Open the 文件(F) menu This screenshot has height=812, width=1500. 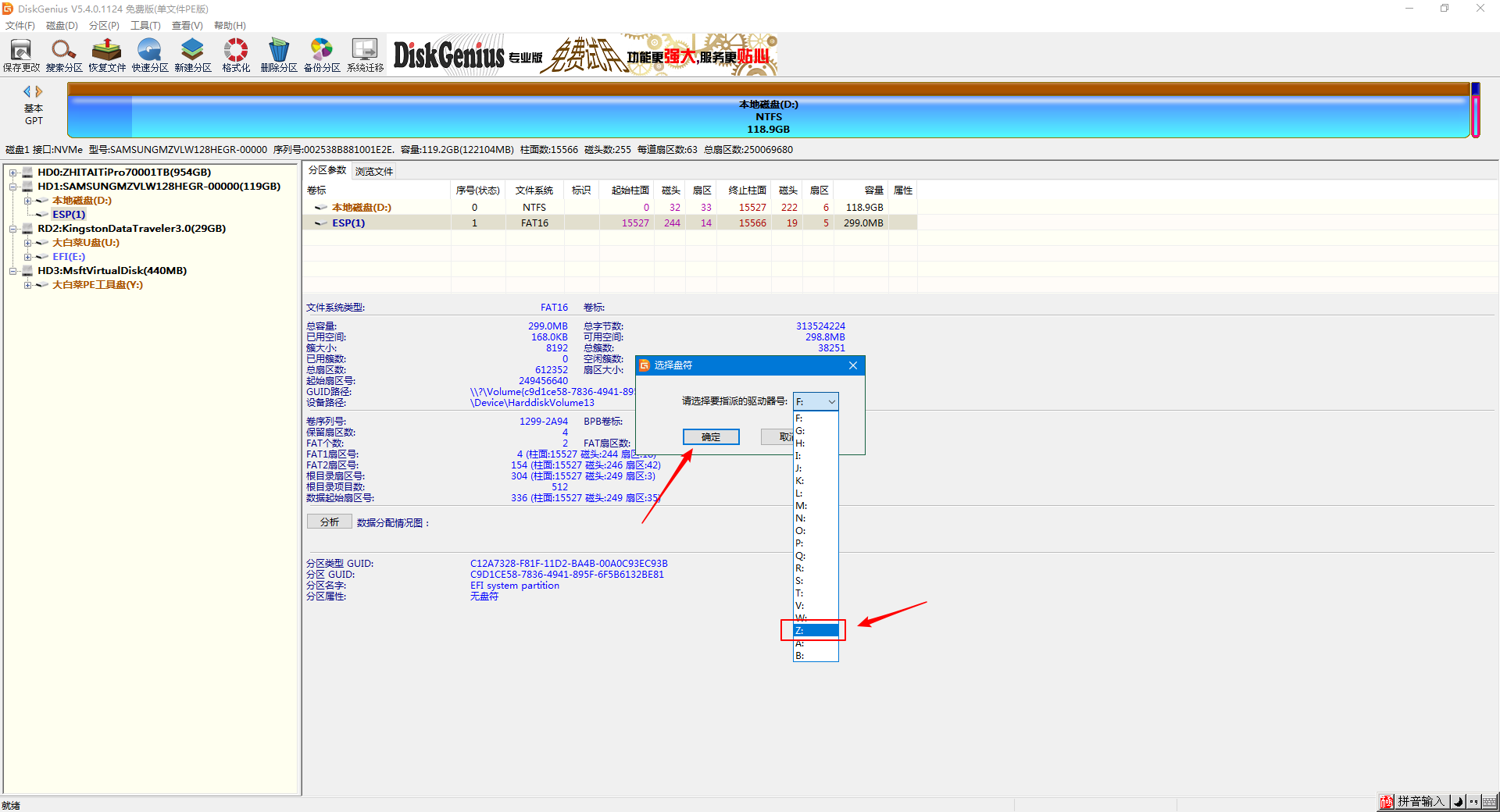point(20,26)
